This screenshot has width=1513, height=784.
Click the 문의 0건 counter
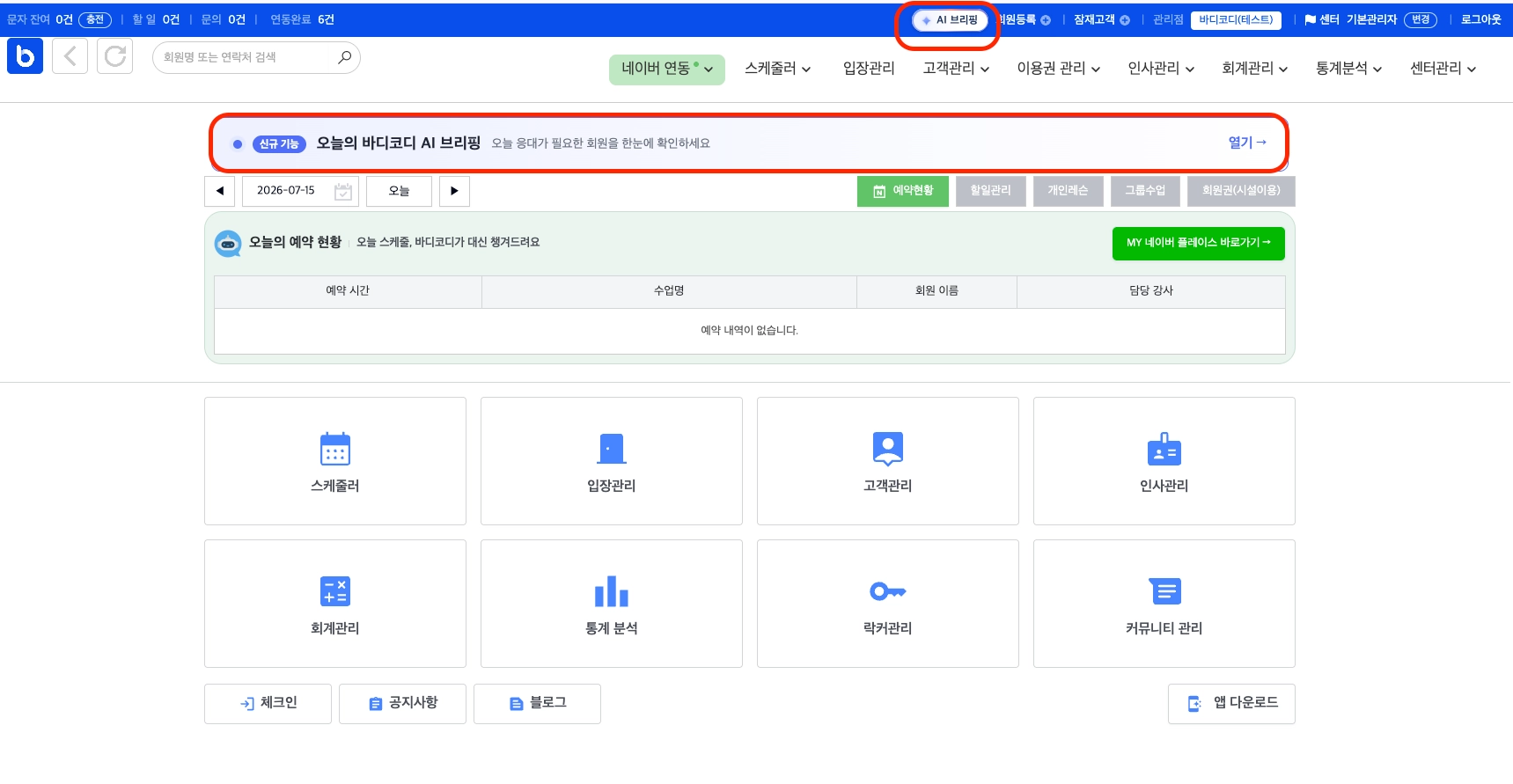tap(224, 19)
